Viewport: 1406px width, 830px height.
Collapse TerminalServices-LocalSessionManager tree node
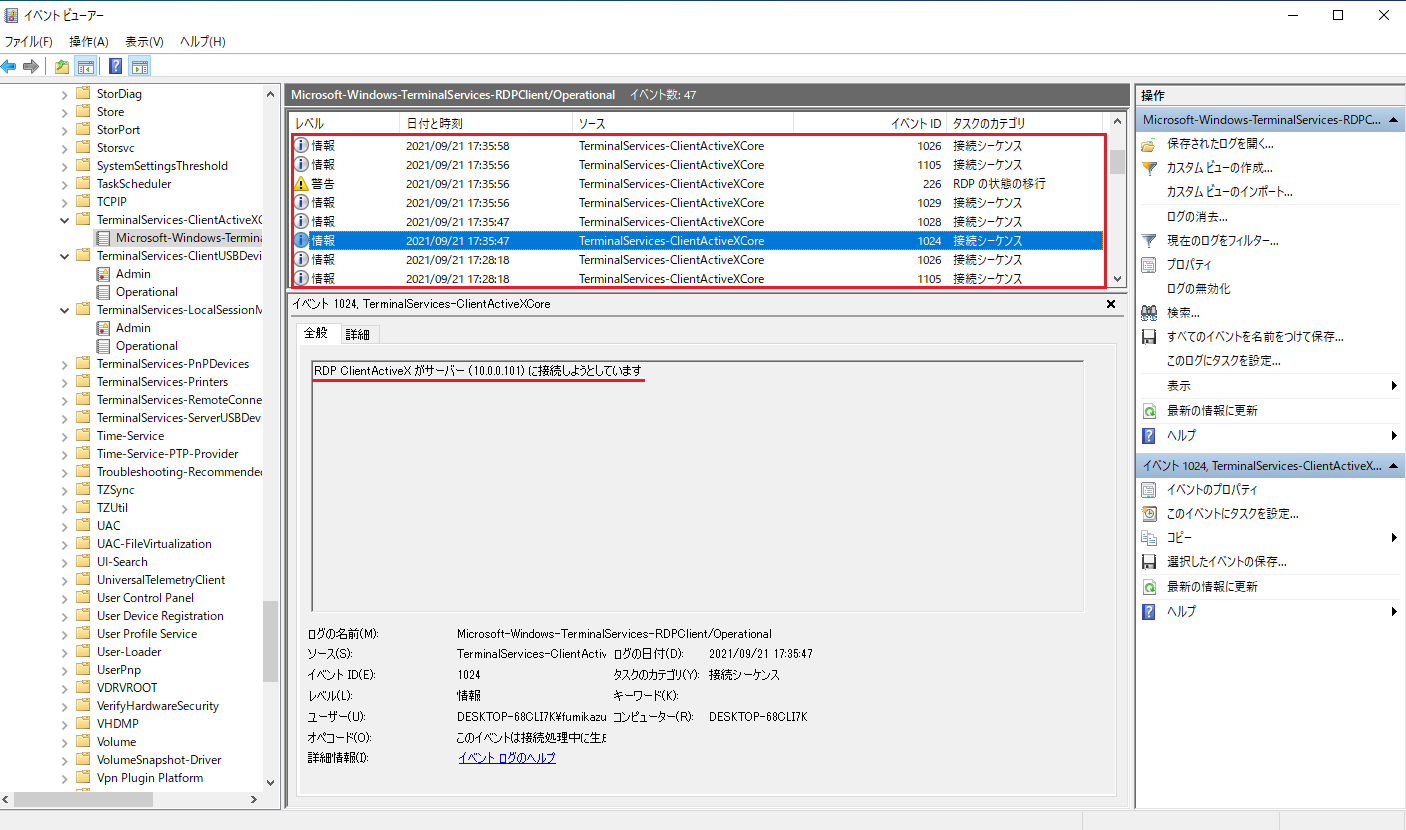[65, 310]
